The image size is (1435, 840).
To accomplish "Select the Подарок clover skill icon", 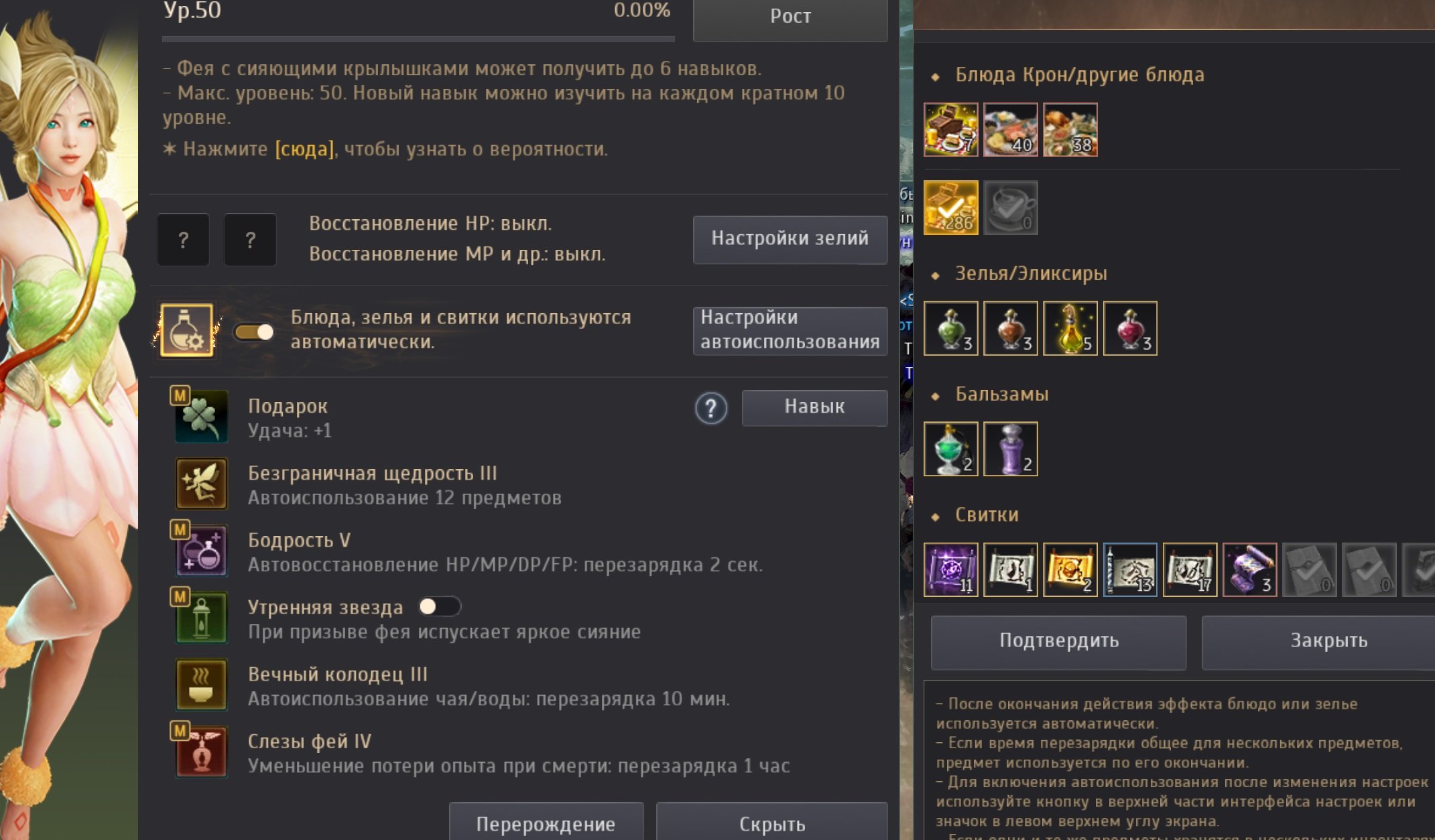I will pyautogui.click(x=201, y=417).
